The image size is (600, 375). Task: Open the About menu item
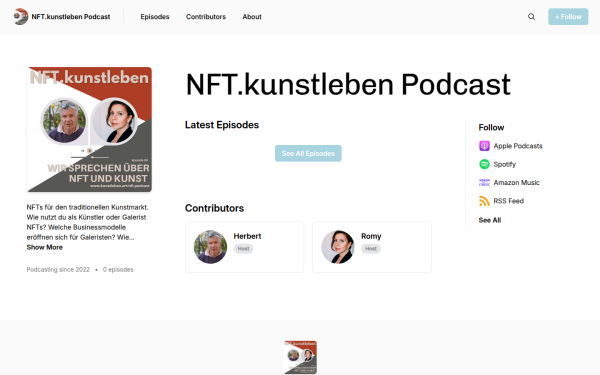252,17
